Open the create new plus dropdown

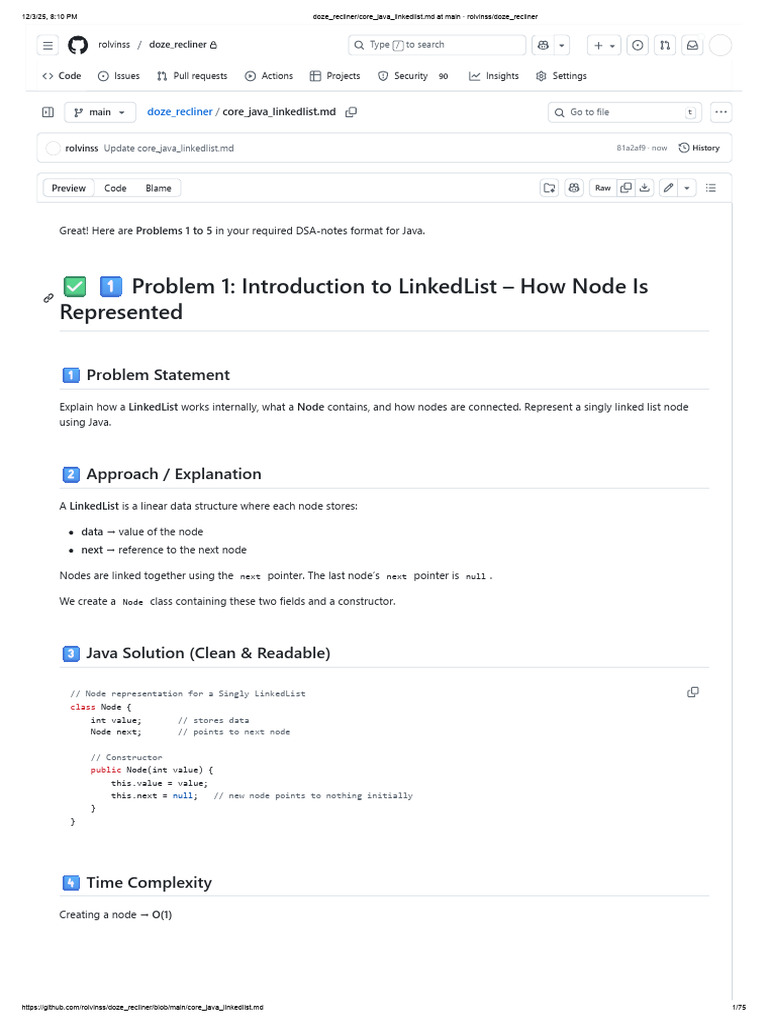[604, 45]
